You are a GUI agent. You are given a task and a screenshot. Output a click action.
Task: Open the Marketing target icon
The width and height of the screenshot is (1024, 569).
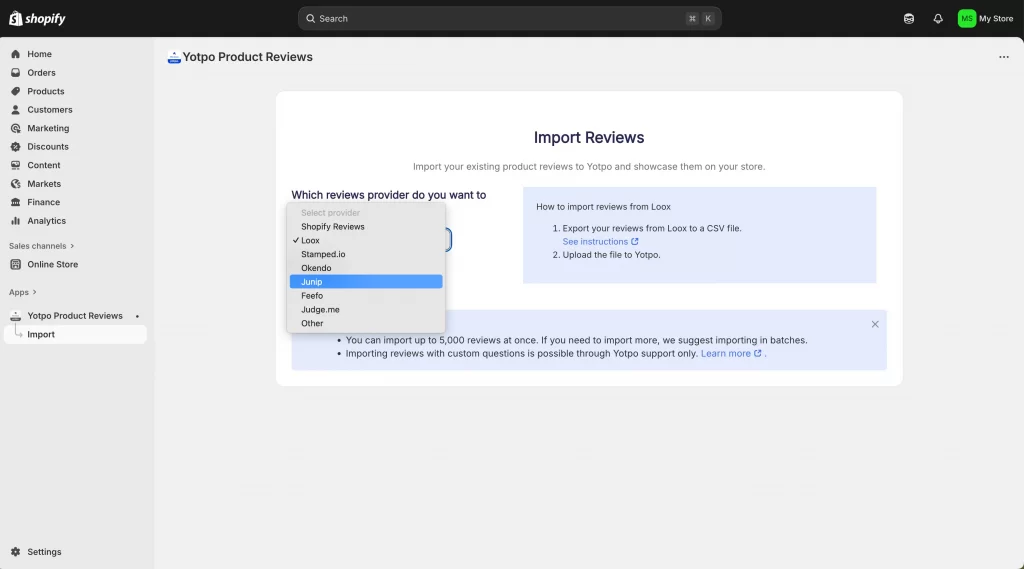(16, 128)
